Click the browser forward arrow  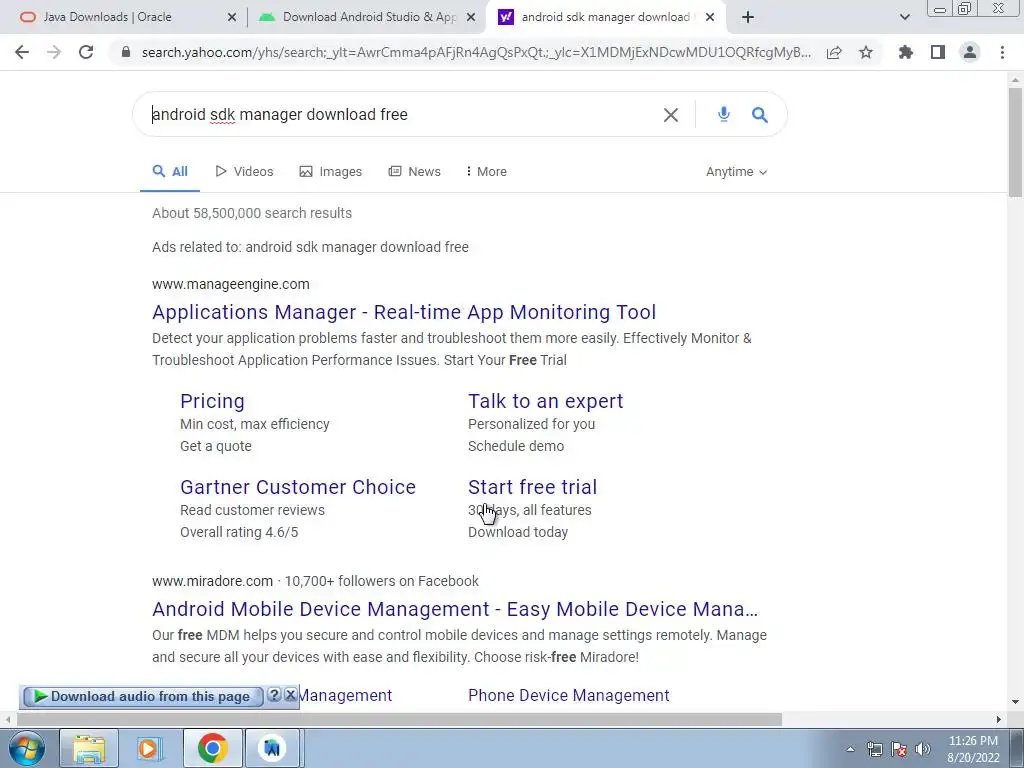point(54,52)
